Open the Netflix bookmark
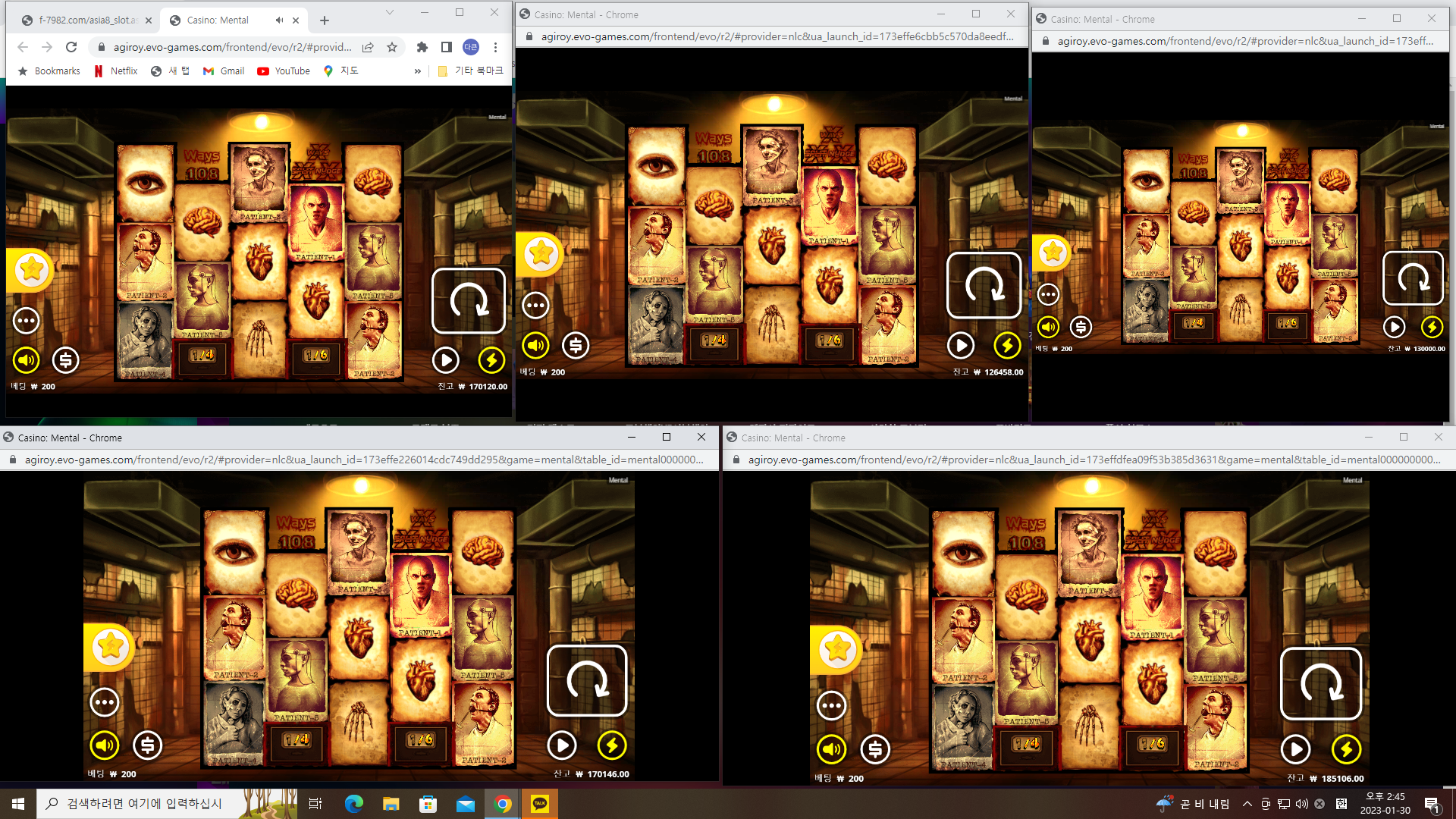 tap(116, 71)
